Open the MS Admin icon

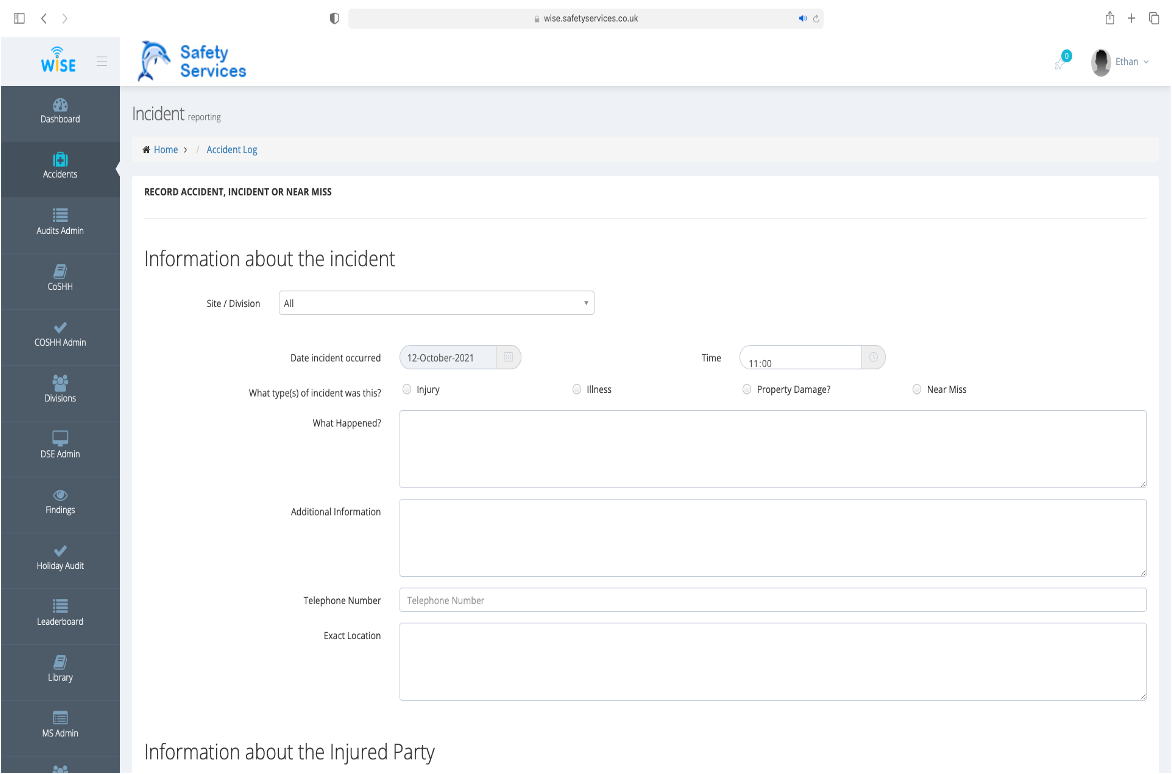click(60, 718)
